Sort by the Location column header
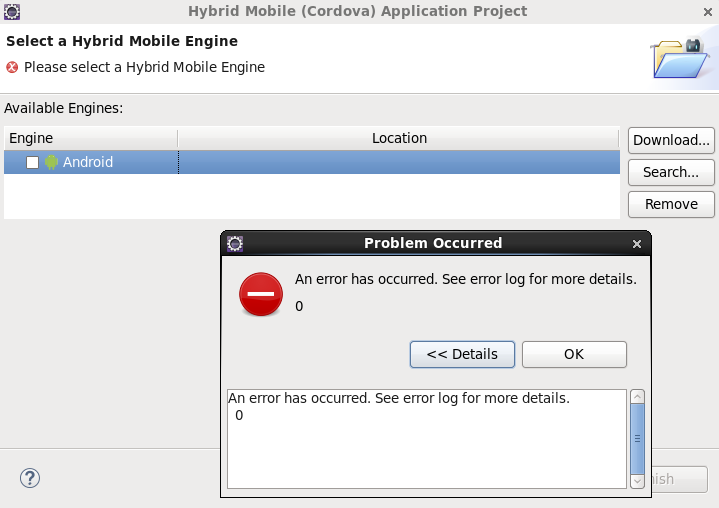 point(399,138)
